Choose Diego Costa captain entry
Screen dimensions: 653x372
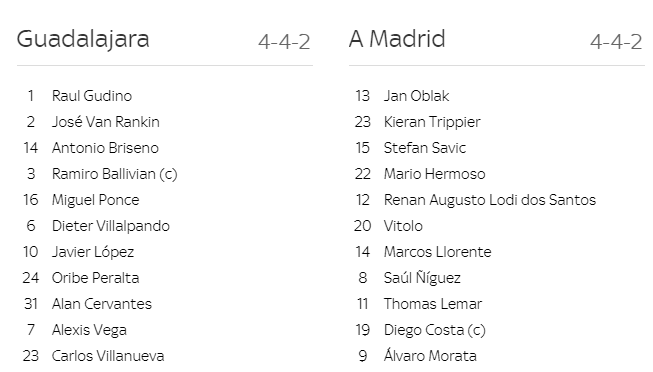tap(435, 330)
